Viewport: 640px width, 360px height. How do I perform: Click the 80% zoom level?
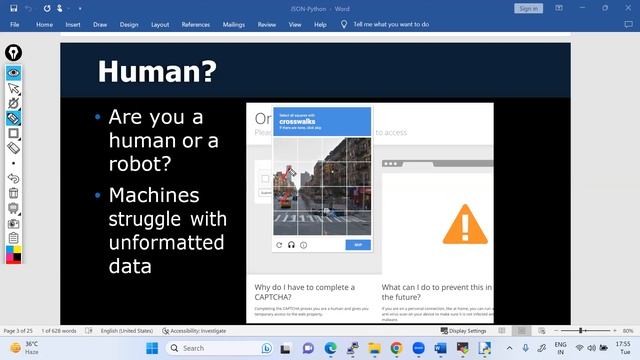pos(628,331)
